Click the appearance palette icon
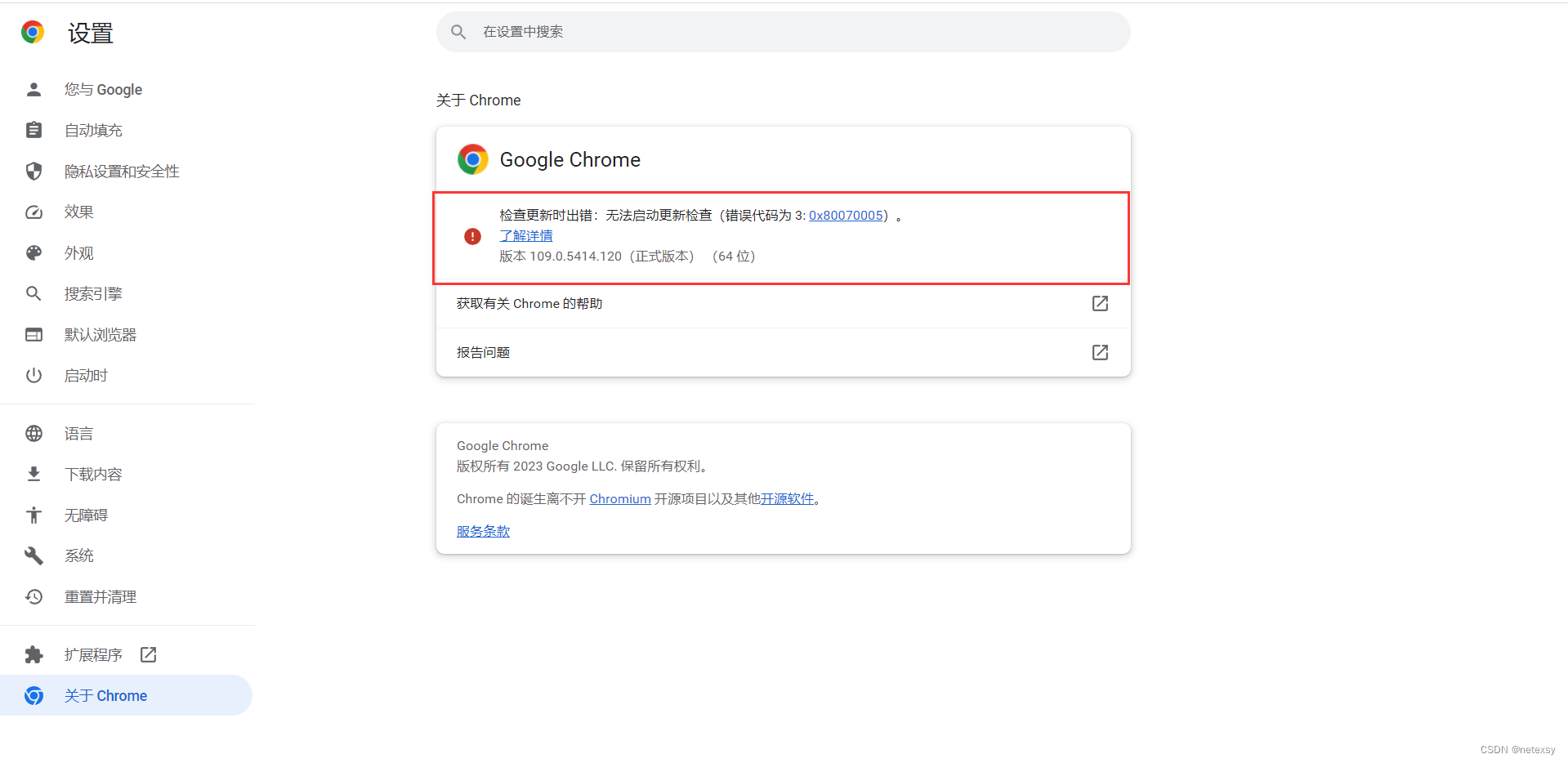 click(34, 253)
